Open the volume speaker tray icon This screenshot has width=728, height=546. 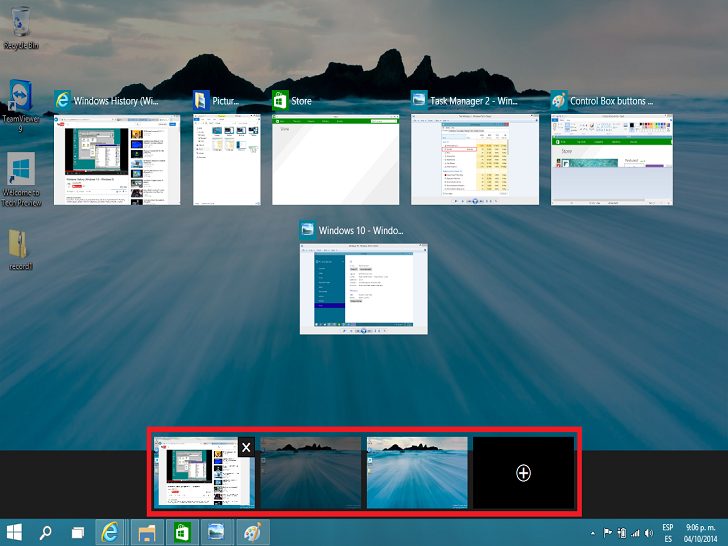(649, 533)
